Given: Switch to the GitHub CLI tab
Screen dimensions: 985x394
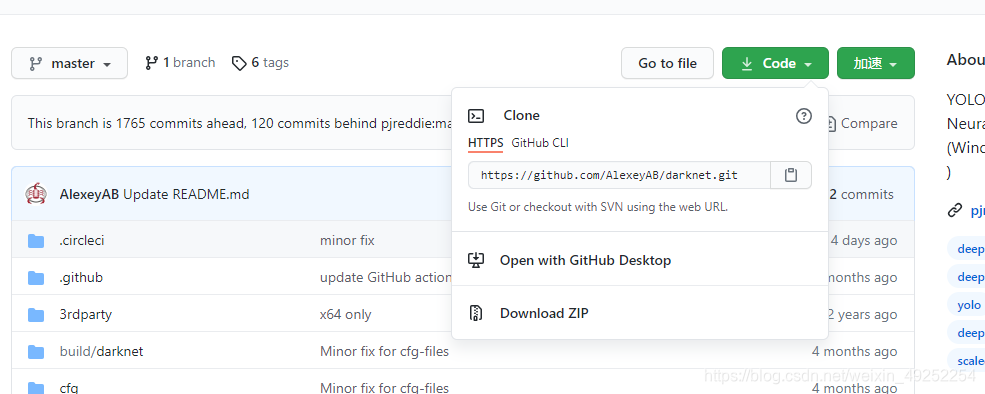Looking at the screenshot, I should (540, 143).
